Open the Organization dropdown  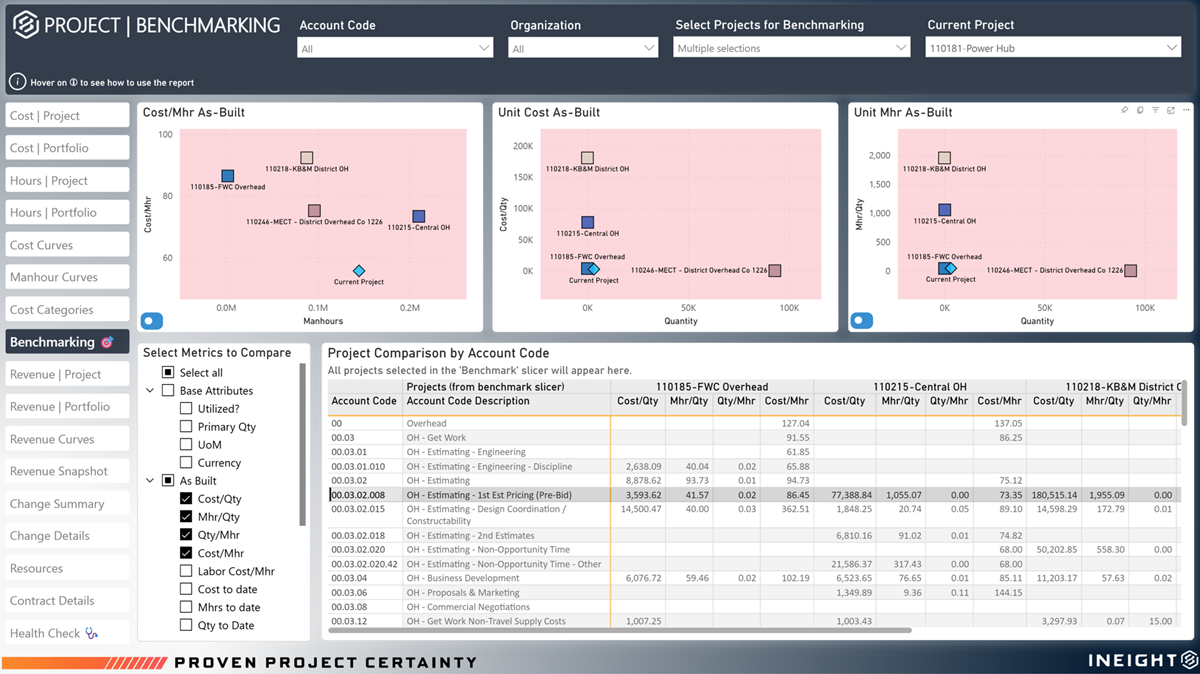(583, 48)
